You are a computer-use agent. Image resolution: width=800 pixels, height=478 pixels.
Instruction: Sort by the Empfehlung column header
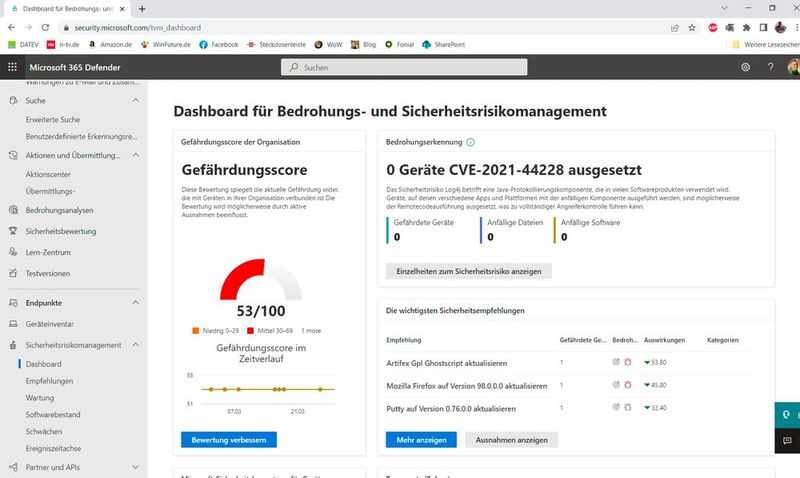[x=404, y=340]
